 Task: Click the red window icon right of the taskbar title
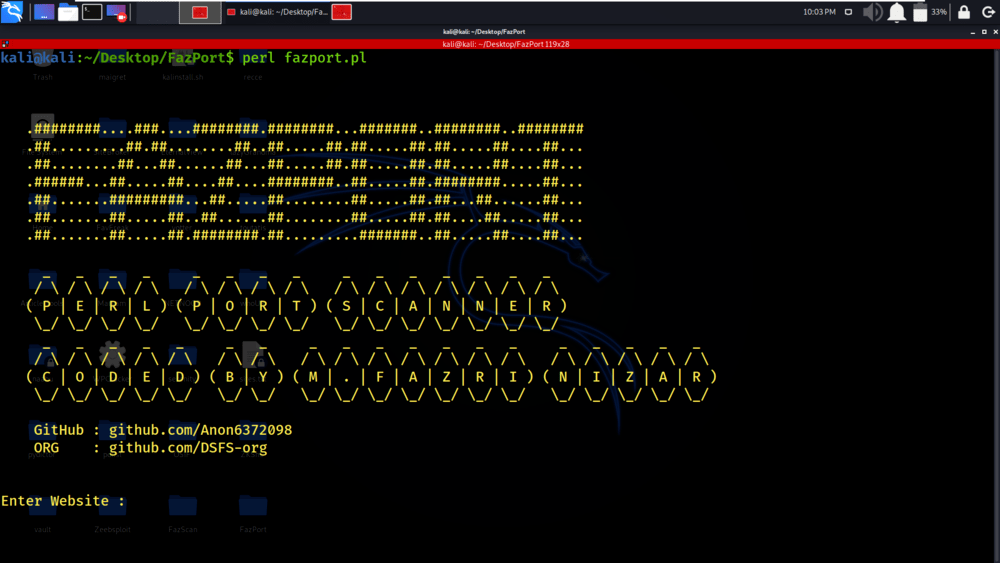point(342,12)
